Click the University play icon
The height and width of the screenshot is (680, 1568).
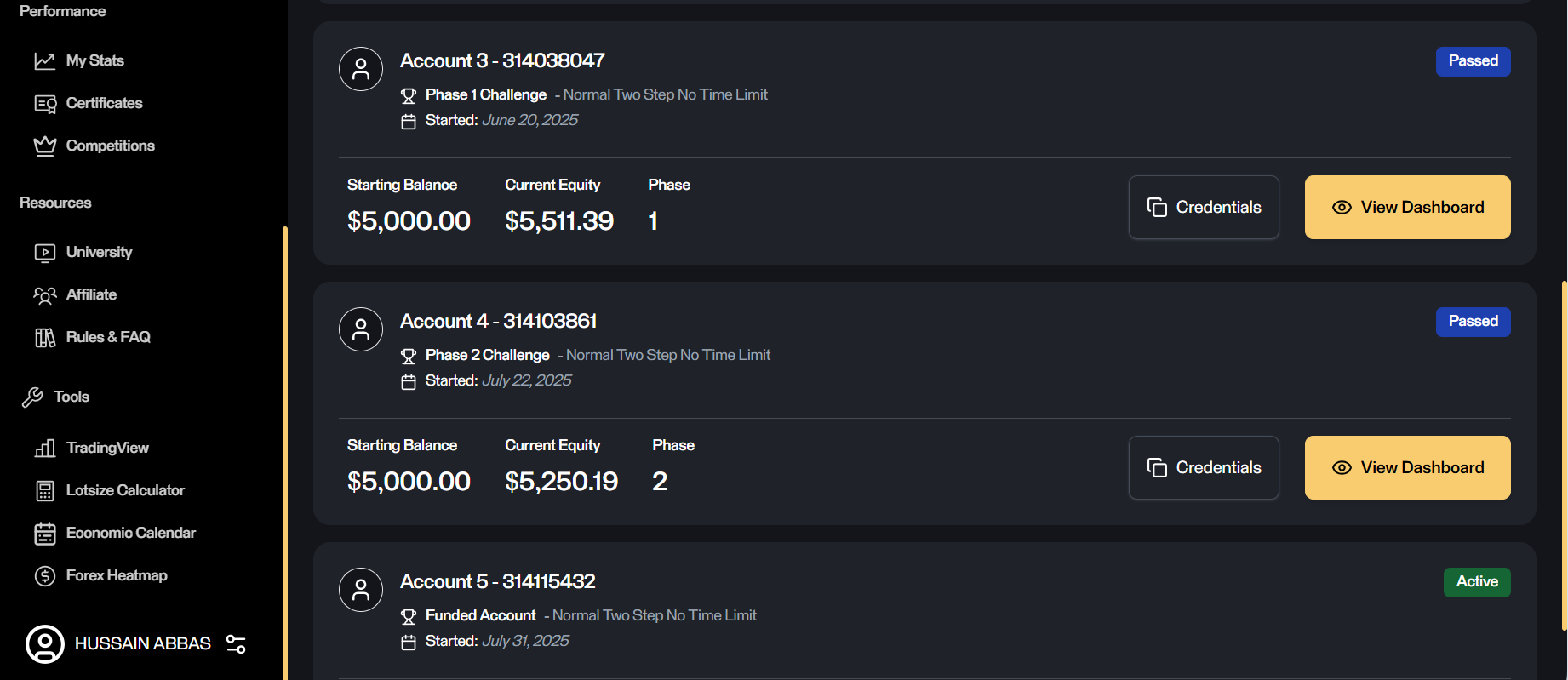pos(44,253)
